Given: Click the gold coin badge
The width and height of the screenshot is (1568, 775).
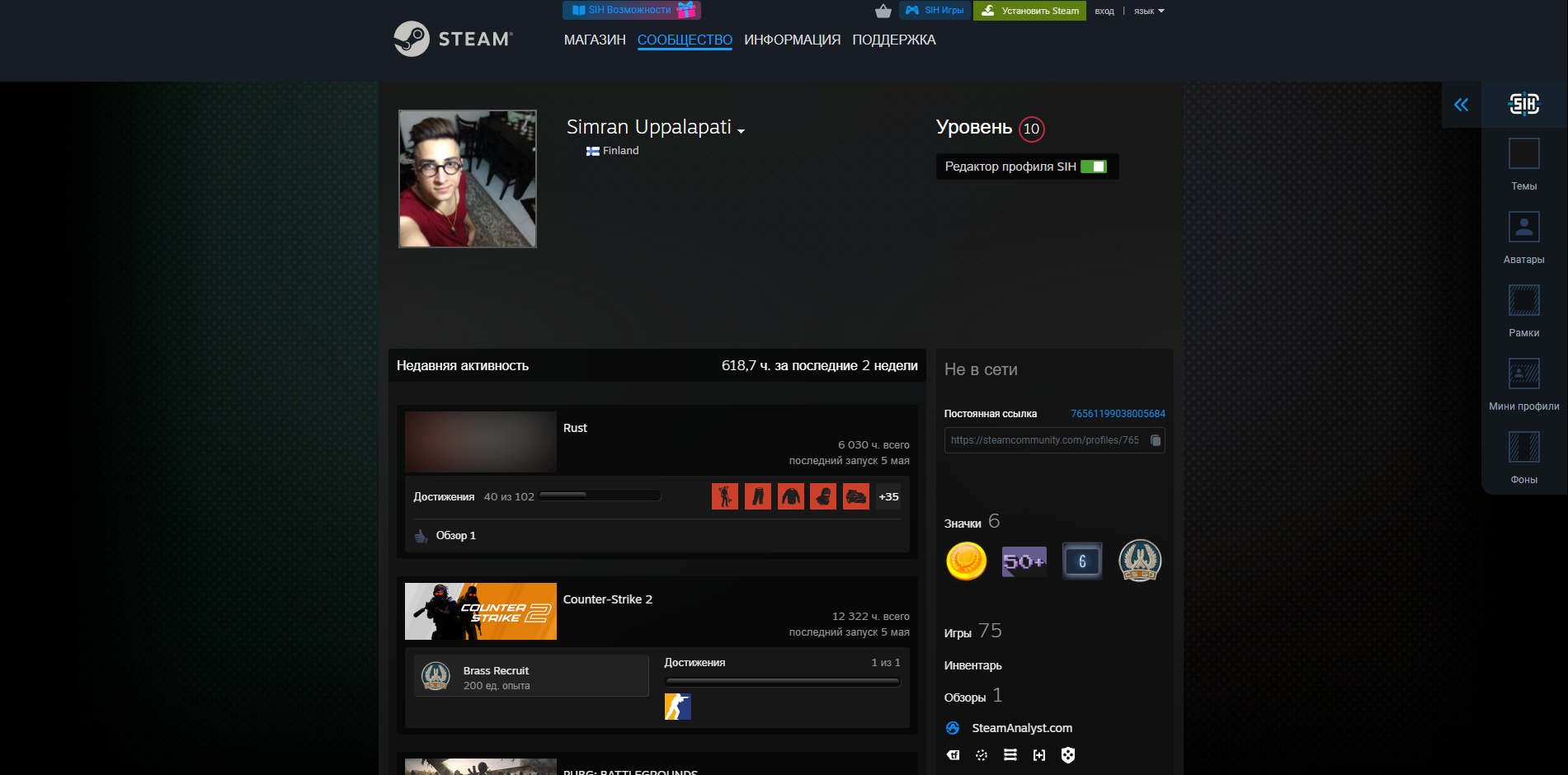Looking at the screenshot, I should tap(966, 561).
